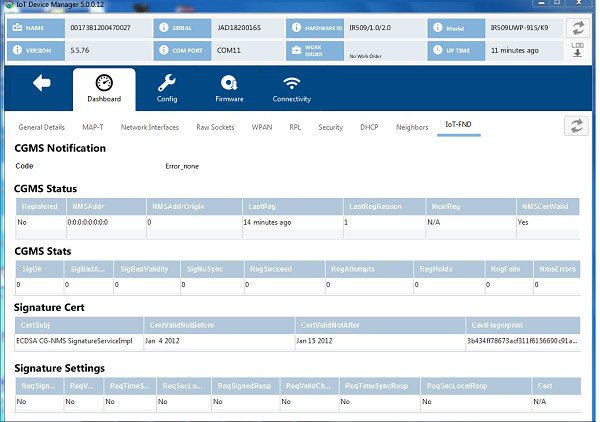
Task: Click the ReqSignedResp column header
Action: coord(245,386)
